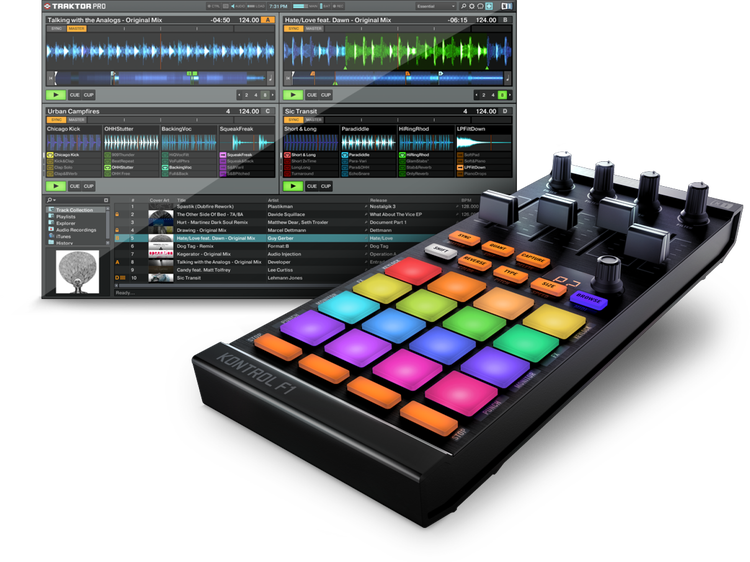Click skip-to-start icon on Deck A stripe
The height and width of the screenshot is (562, 750).
click(51, 77)
